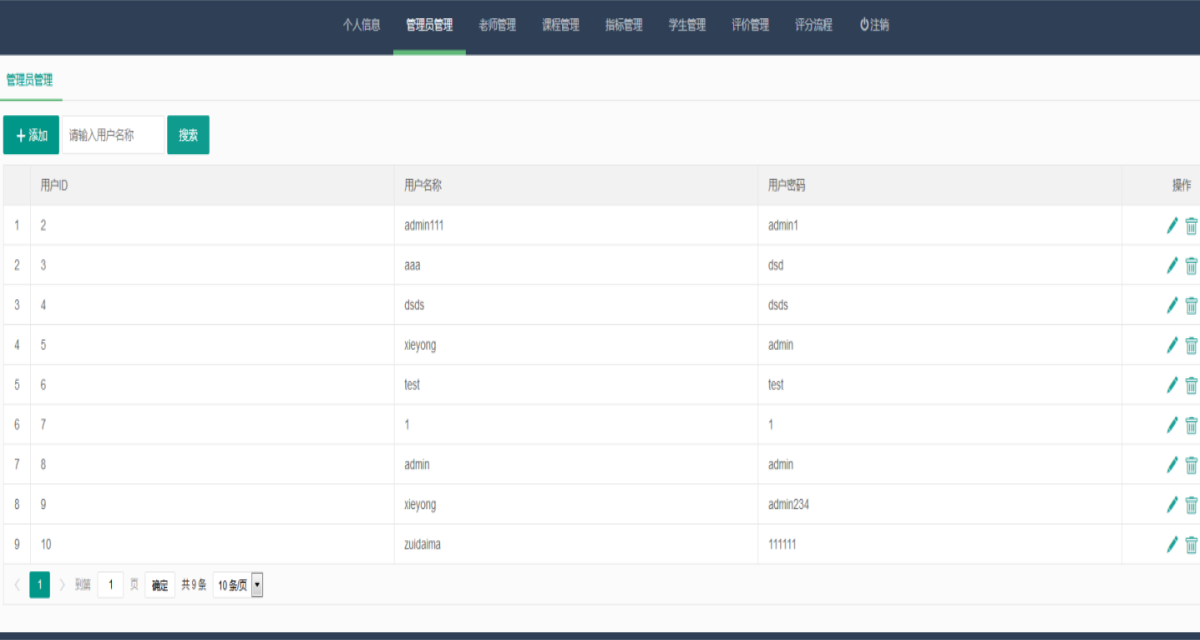Viewport: 1200px width, 640px height.
Task: Open 评分流程 in the top navigation
Action: (x=814, y=26)
